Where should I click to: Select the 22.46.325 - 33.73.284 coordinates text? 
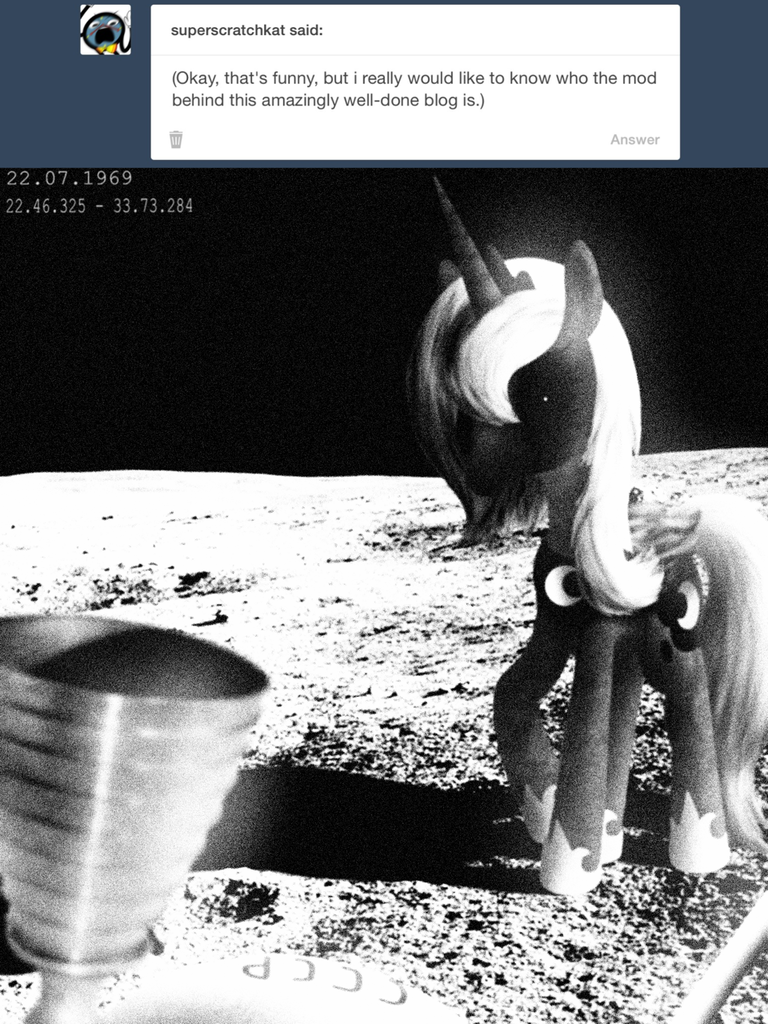[99, 206]
